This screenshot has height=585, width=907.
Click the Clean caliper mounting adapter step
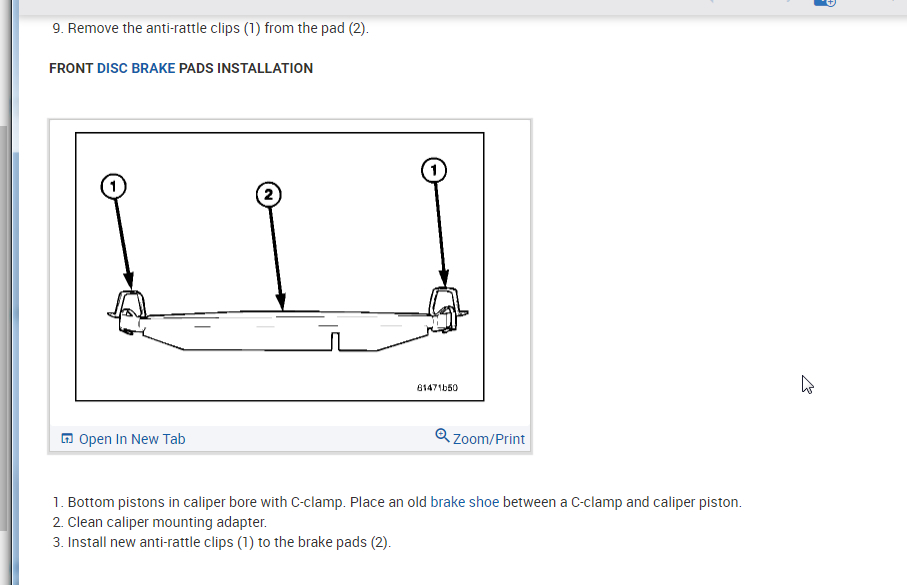point(160,522)
